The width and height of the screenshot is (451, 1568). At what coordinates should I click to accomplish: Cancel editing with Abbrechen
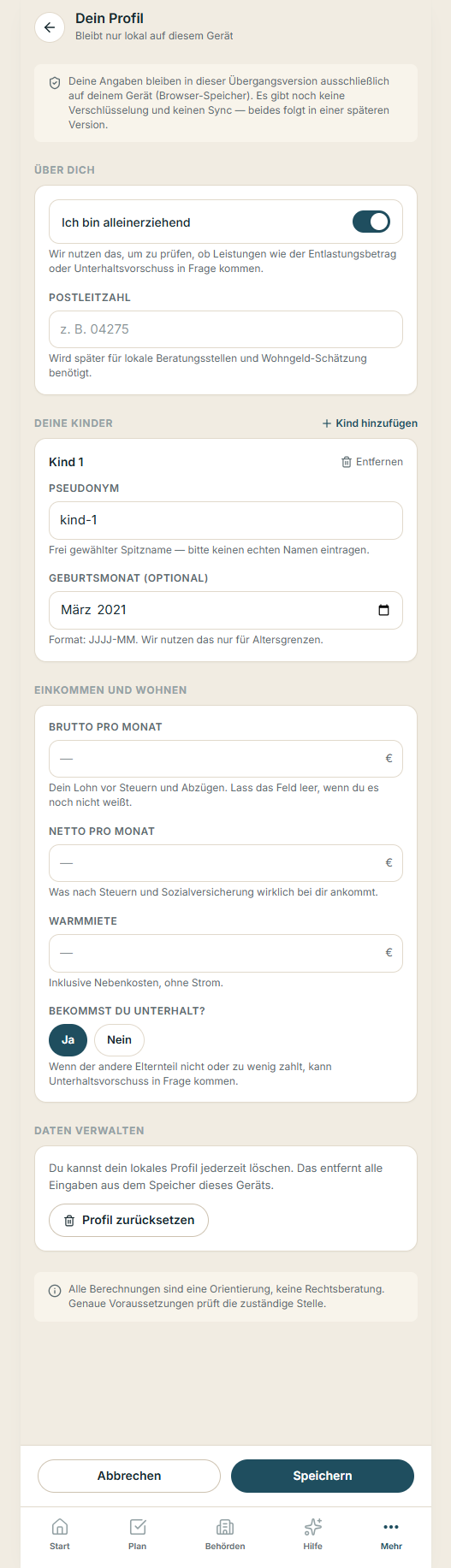click(x=129, y=1476)
